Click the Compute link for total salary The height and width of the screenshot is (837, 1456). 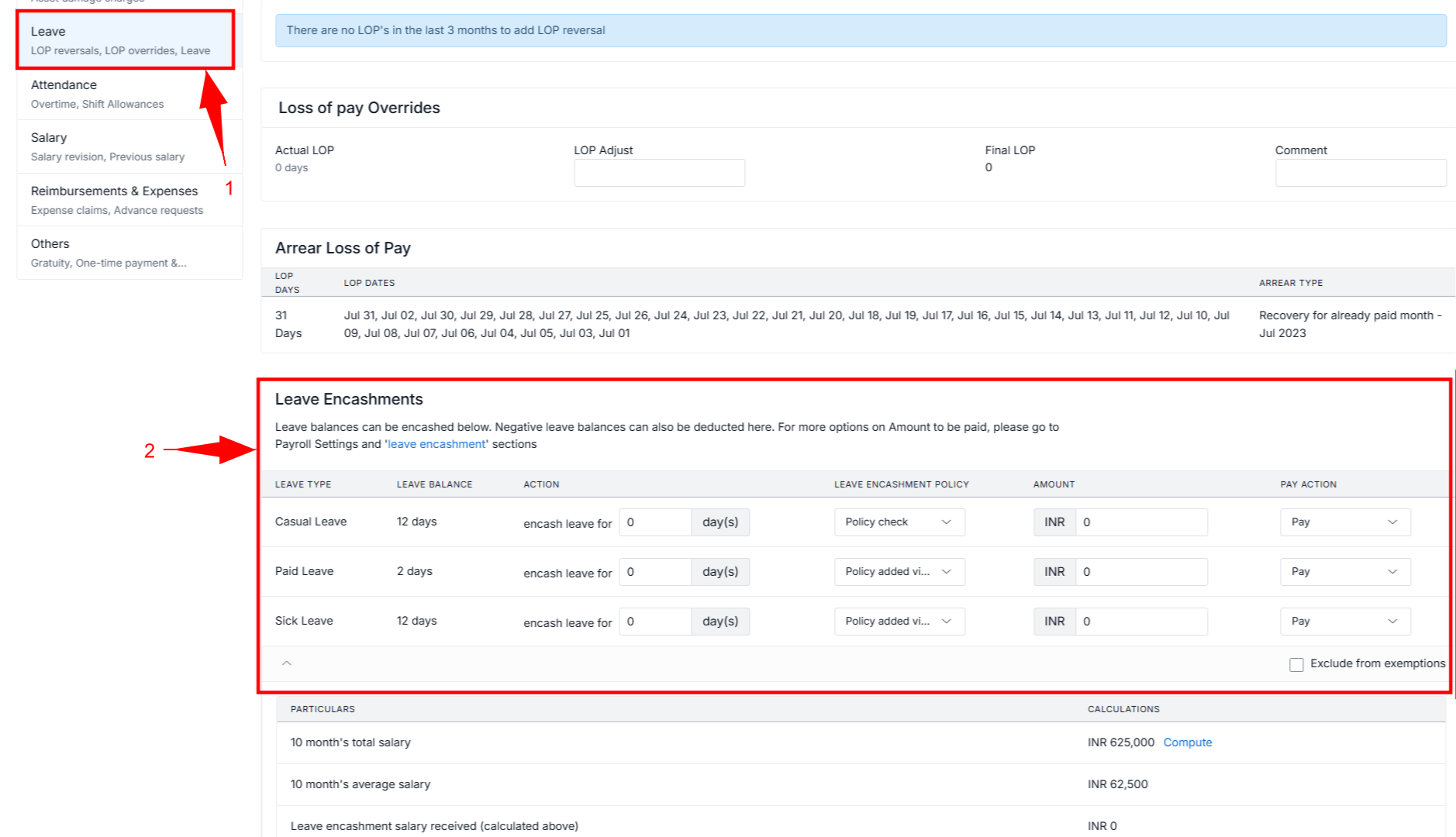(1187, 742)
